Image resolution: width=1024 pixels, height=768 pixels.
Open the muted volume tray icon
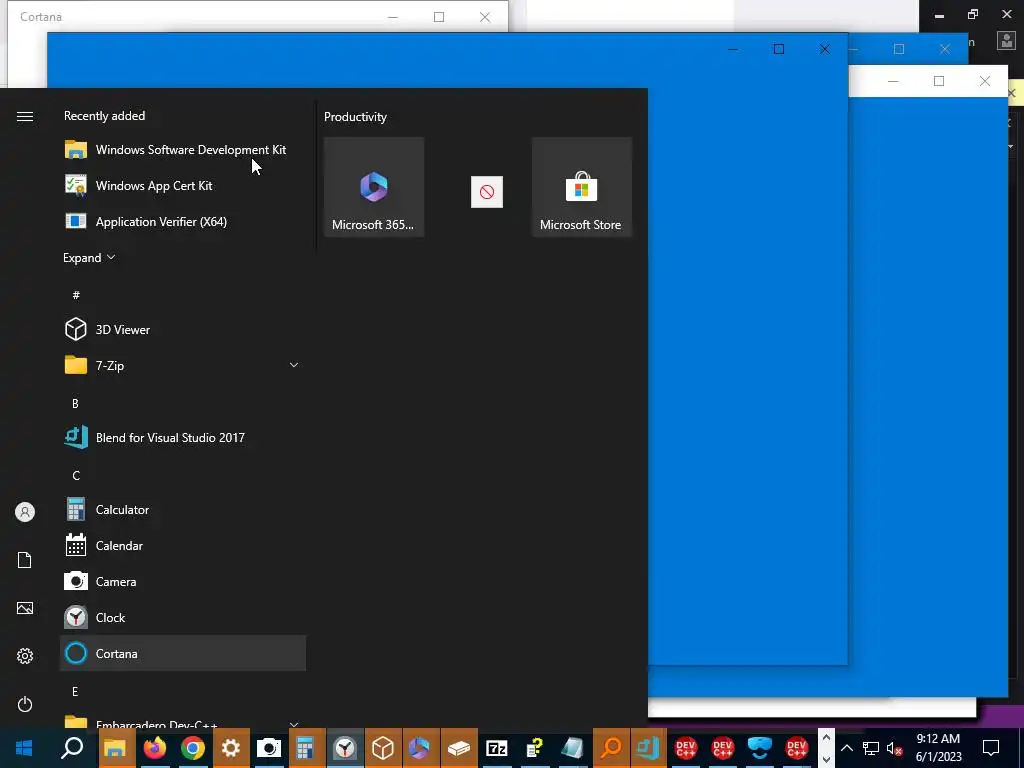(895, 749)
